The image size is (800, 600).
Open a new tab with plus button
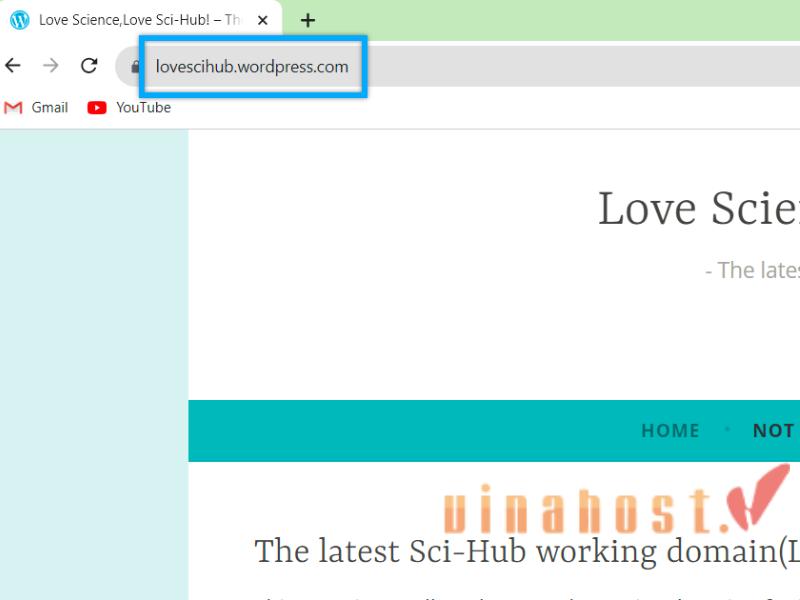click(x=308, y=20)
